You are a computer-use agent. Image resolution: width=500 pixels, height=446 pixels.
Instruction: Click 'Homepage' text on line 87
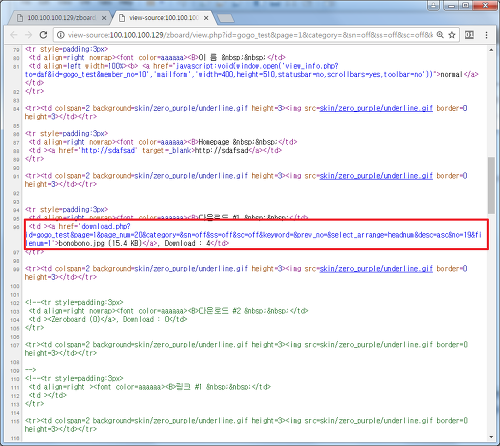click(214, 142)
